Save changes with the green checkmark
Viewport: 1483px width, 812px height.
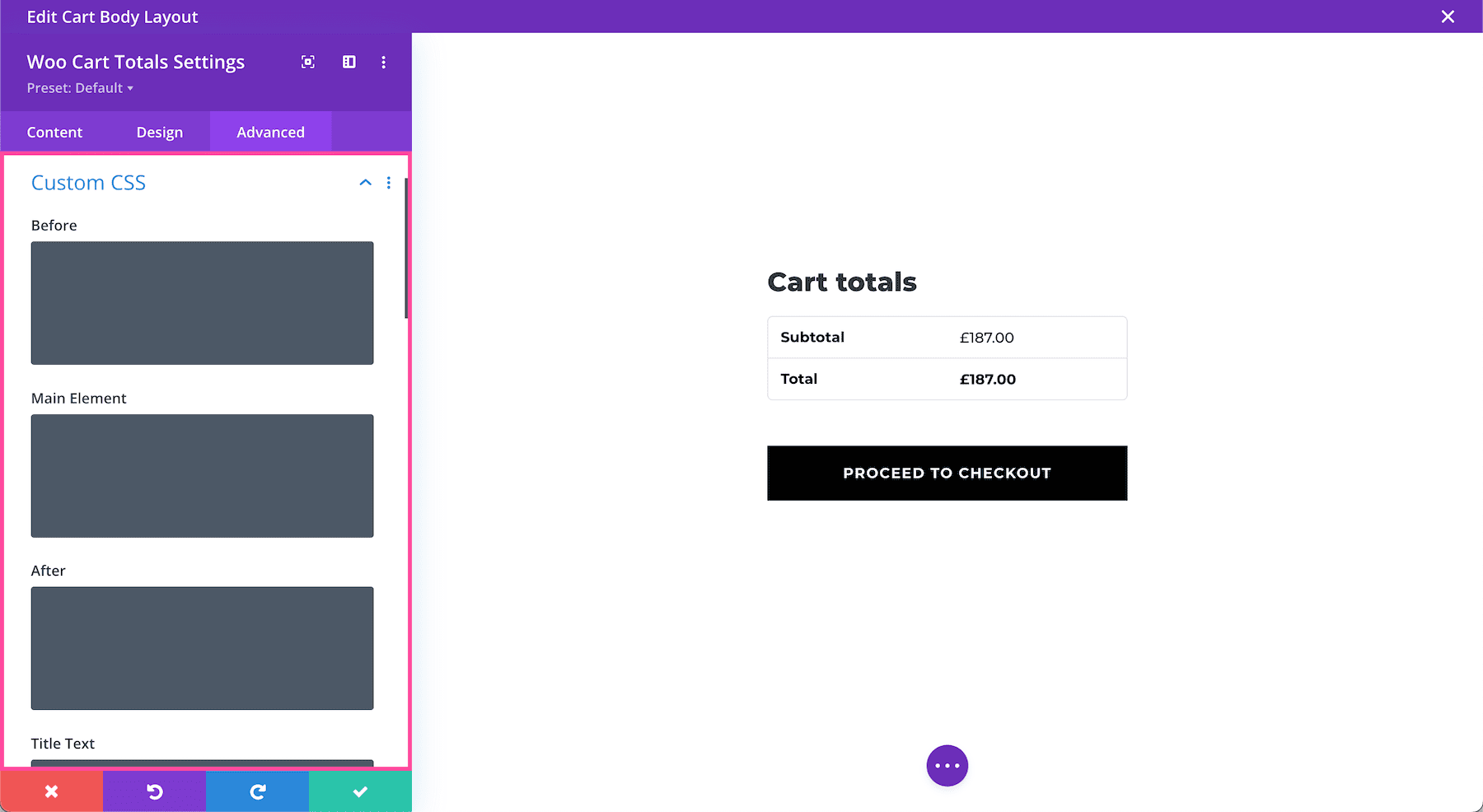pyautogui.click(x=360, y=791)
